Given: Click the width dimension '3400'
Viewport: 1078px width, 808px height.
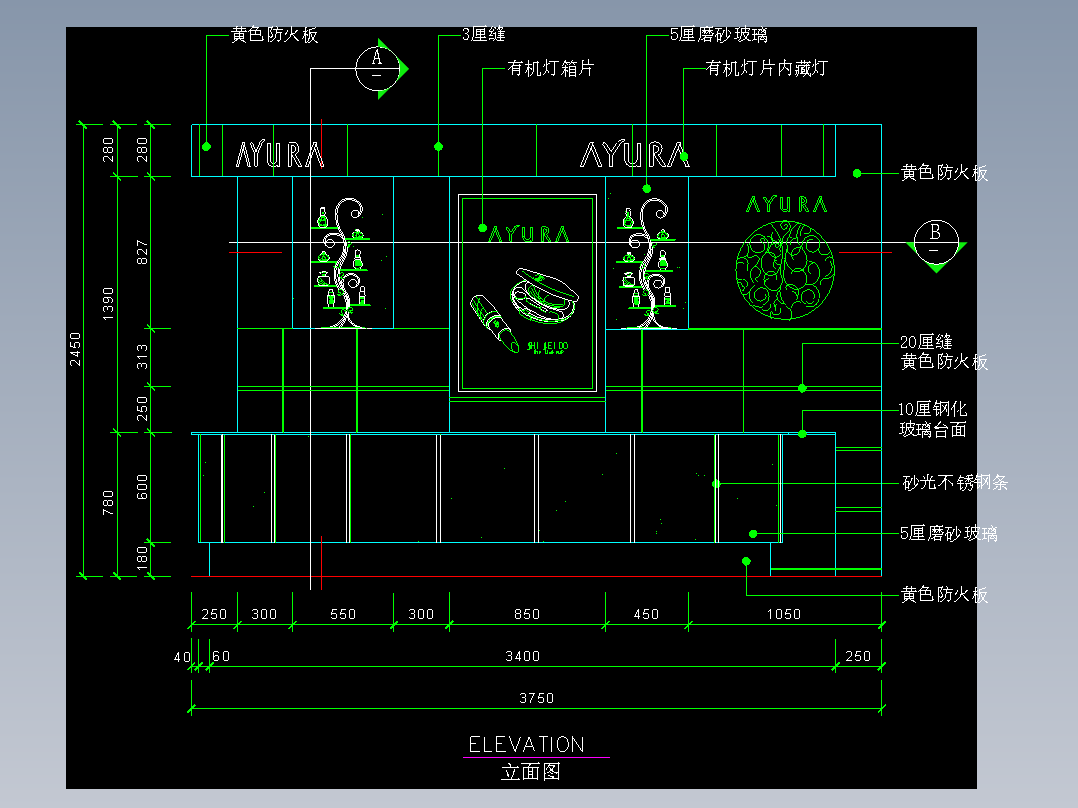Looking at the screenshot, I should coord(522,656).
